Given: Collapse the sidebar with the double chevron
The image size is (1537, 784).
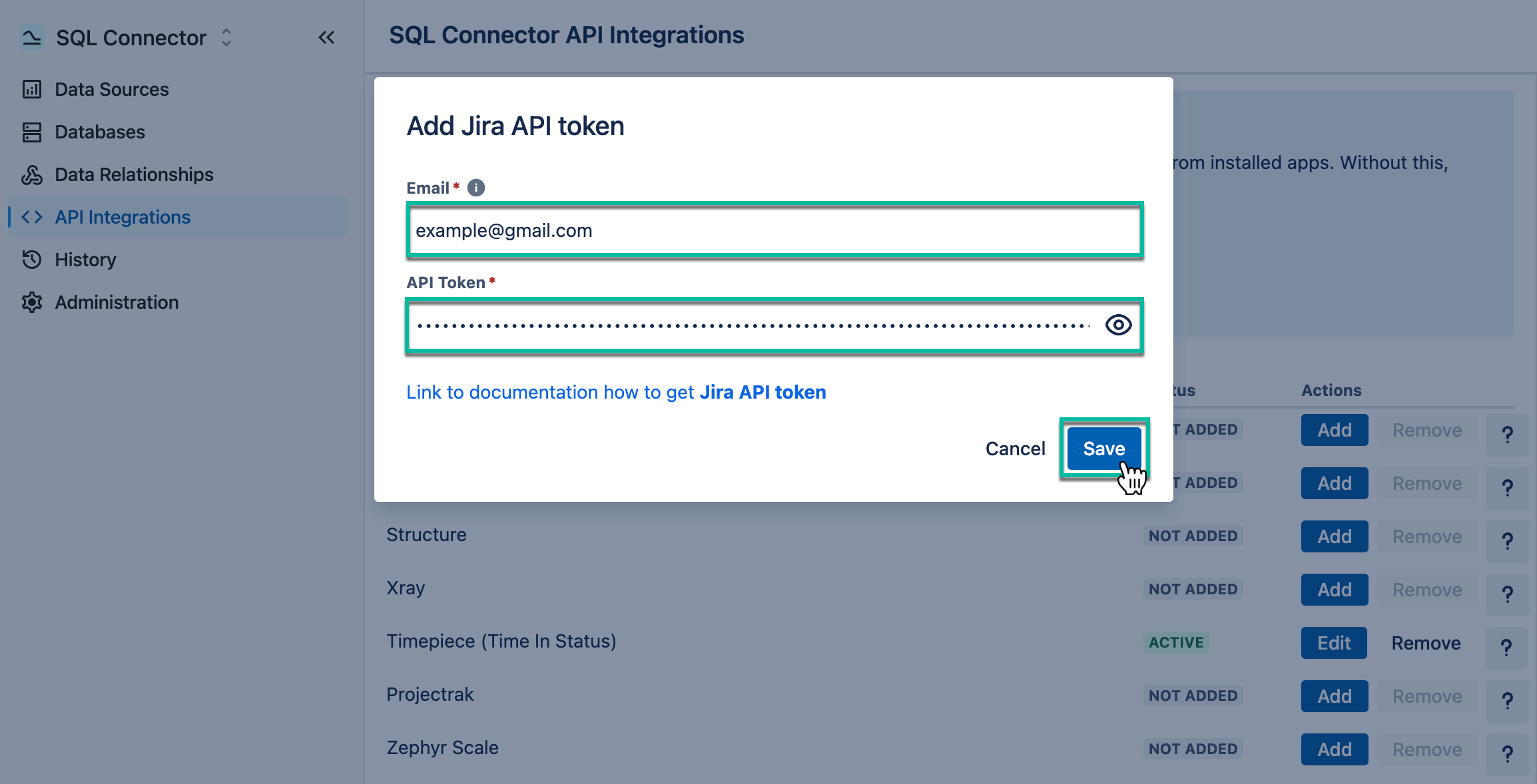Looking at the screenshot, I should [x=326, y=37].
